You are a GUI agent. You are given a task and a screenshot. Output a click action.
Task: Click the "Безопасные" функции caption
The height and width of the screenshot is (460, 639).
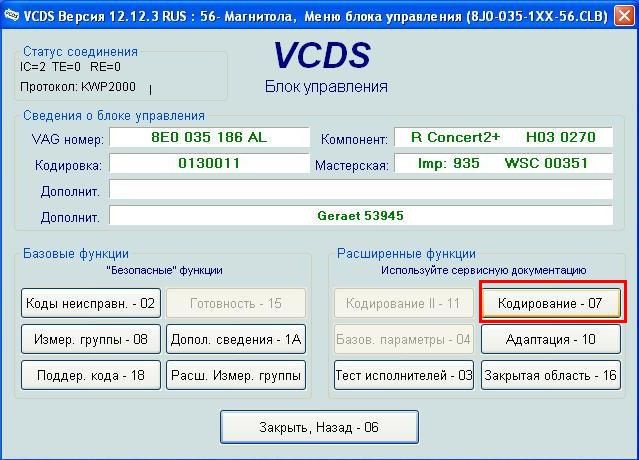click(164, 270)
